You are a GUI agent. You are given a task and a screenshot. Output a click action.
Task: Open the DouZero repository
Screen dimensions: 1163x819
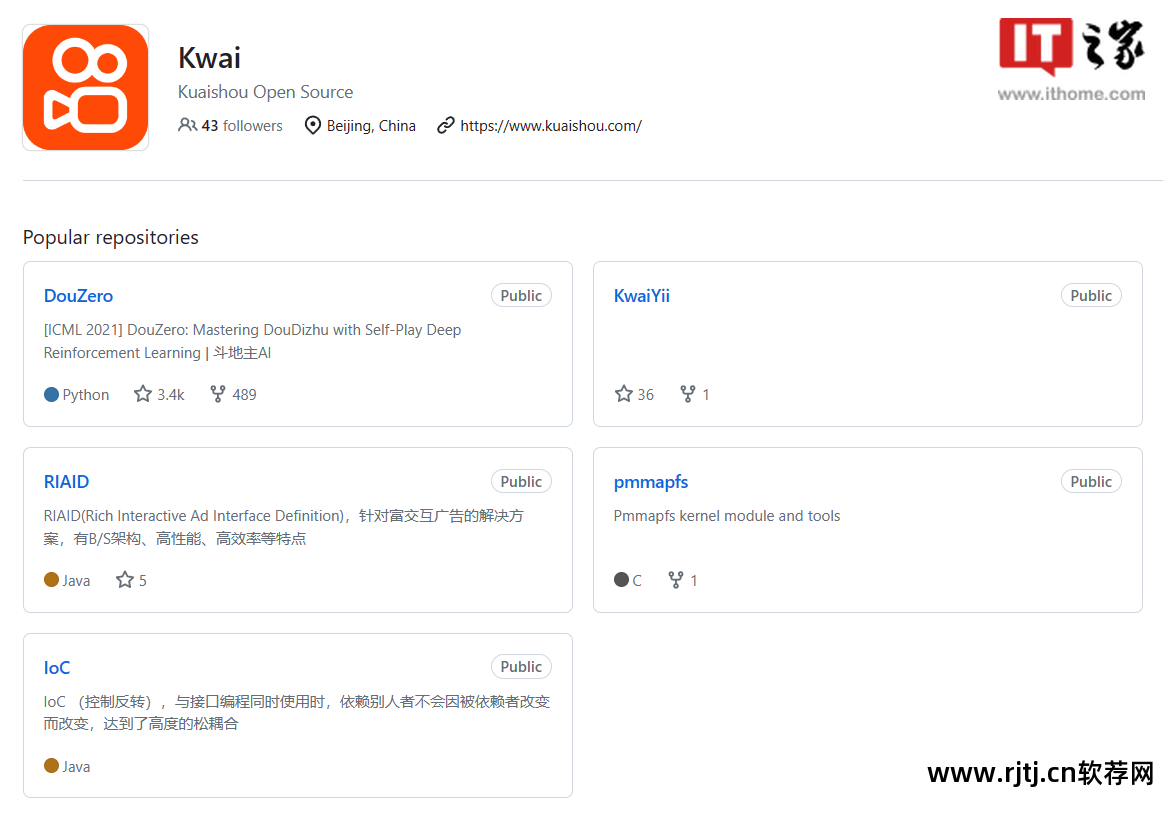(x=78, y=296)
